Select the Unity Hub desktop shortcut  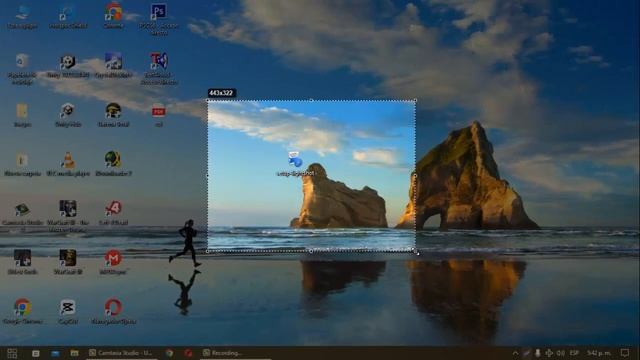67,115
